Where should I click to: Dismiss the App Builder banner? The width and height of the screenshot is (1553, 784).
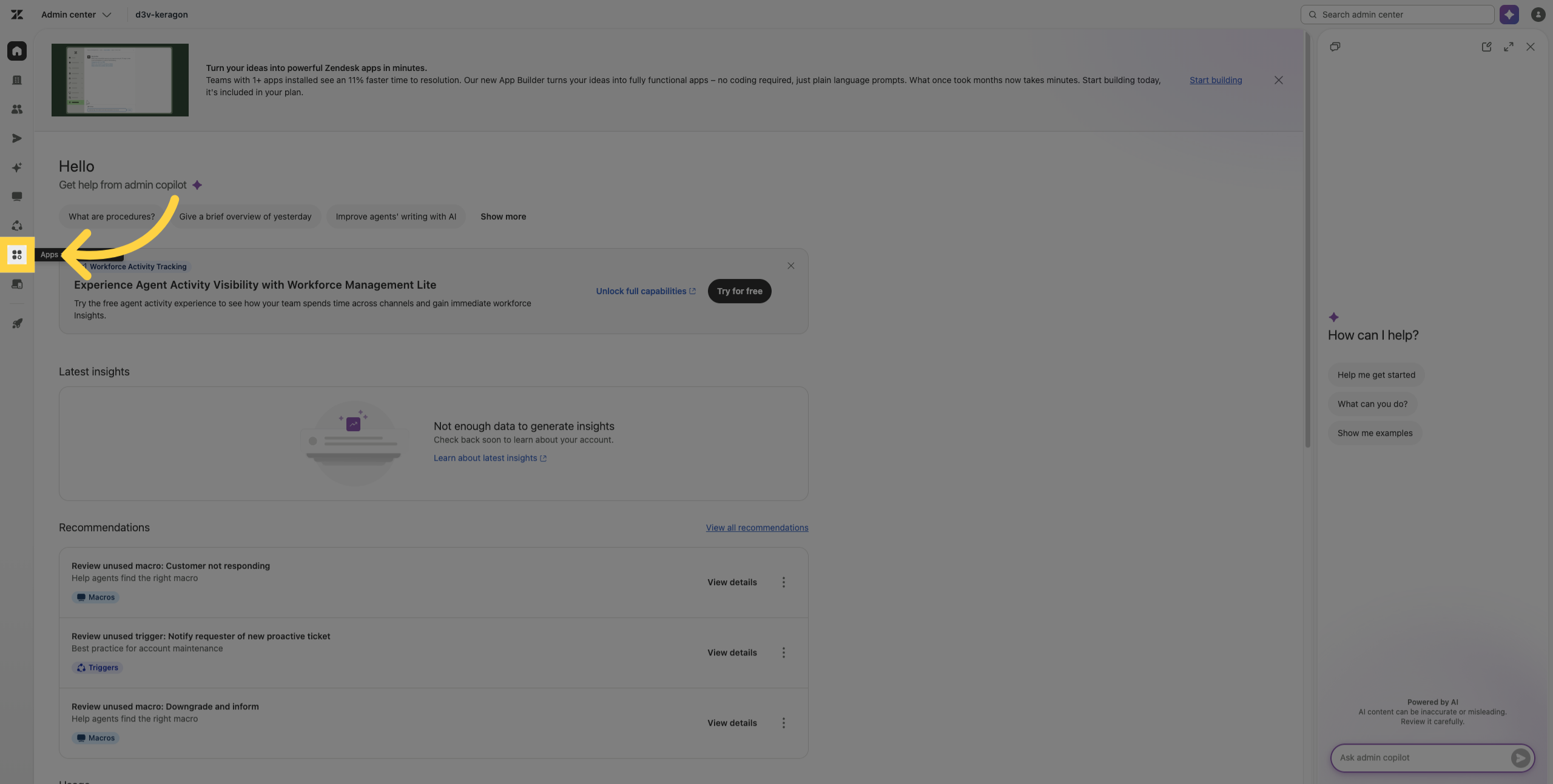[1278, 80]
